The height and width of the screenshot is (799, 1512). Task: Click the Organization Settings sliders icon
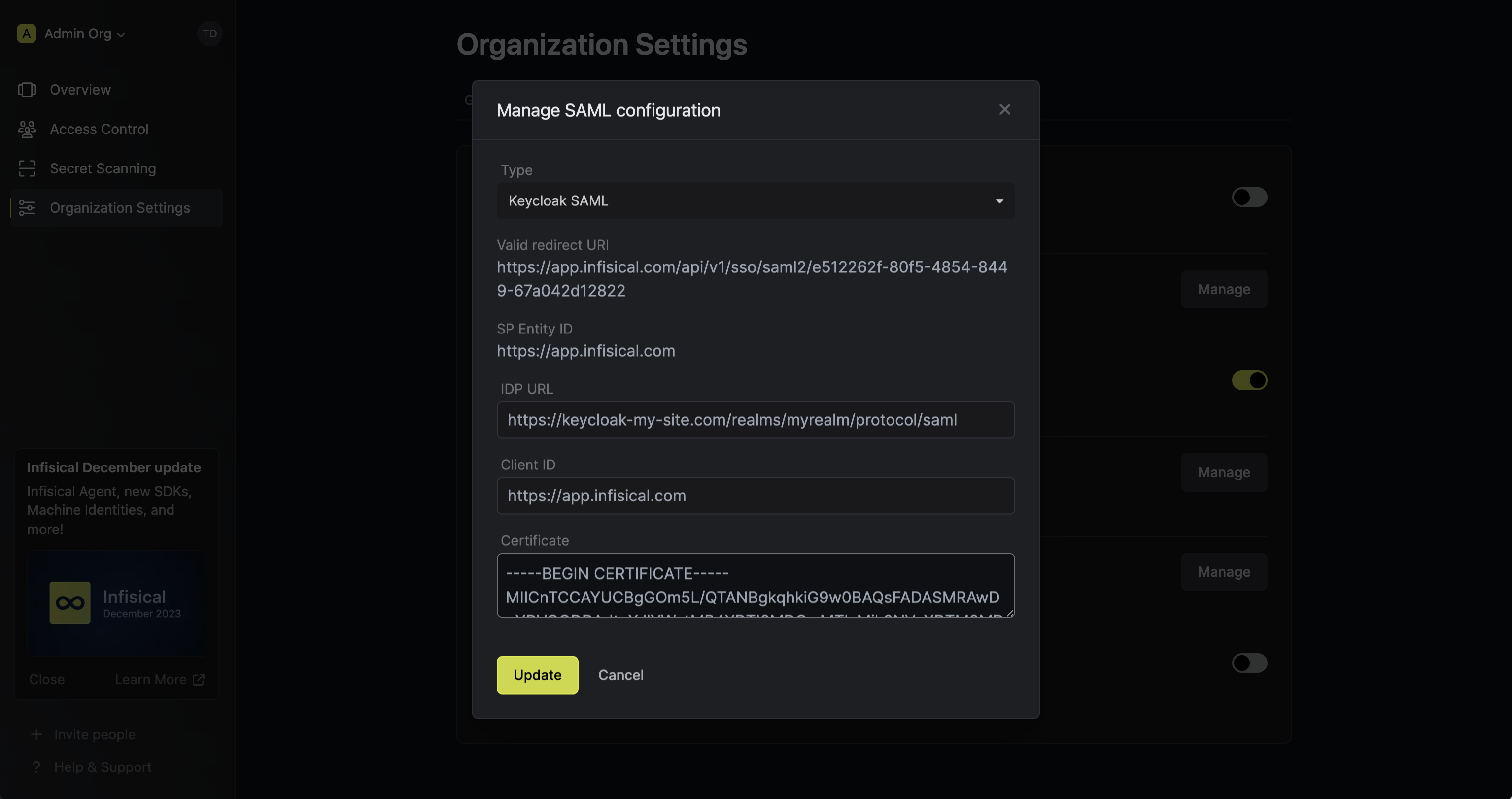click(27, 208)
